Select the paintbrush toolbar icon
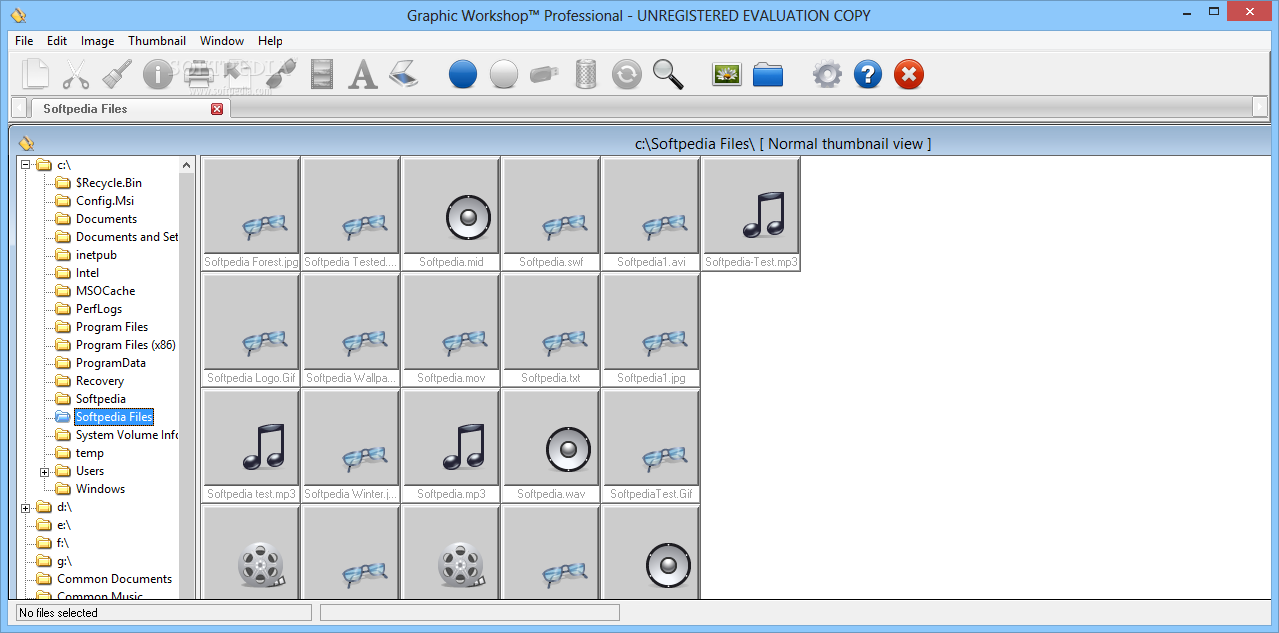Image resolution: width=1279 pixels, height=633 pixels. tap(117, 74)
